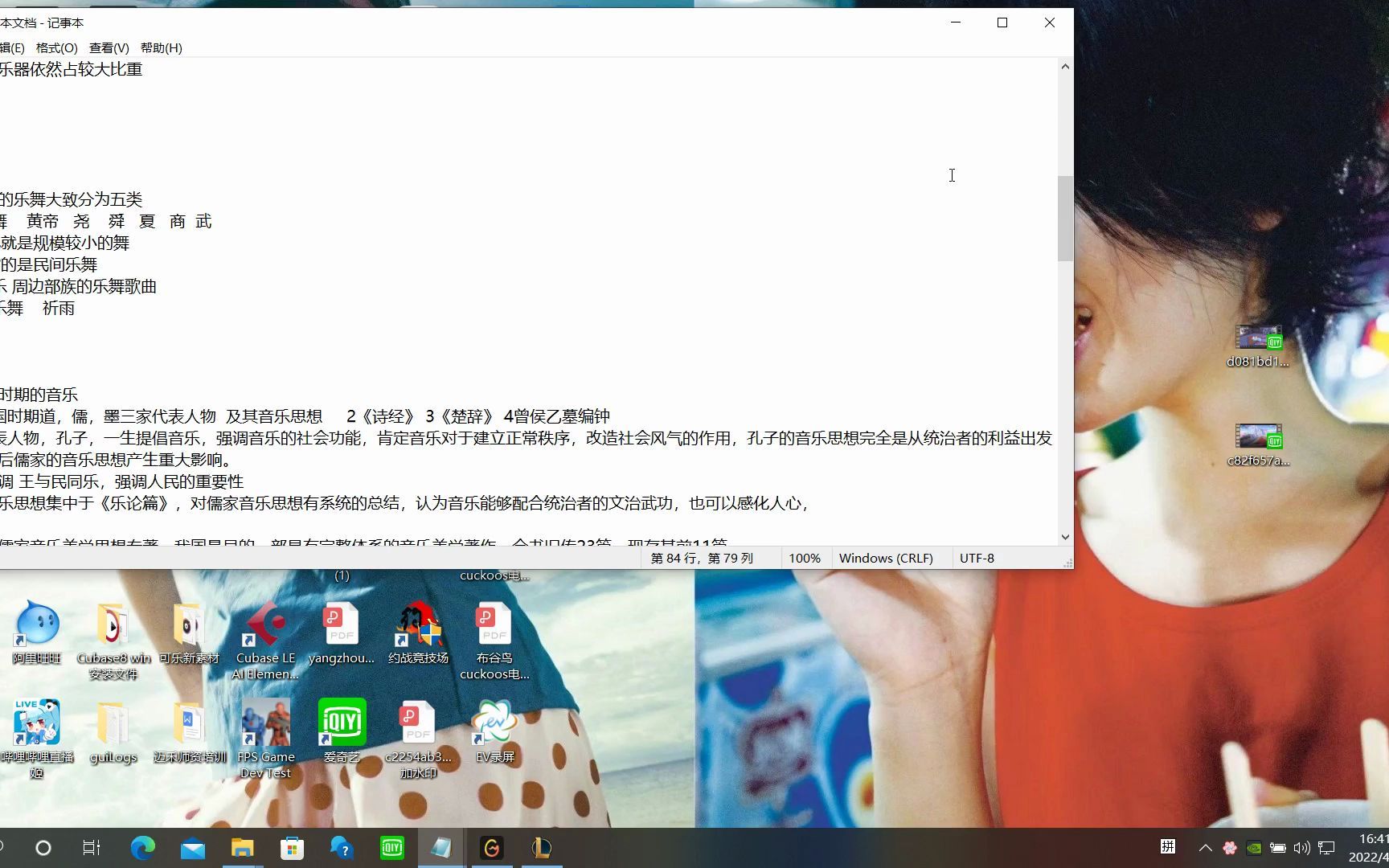1389x868 pixels.
Task: Select the guiLogs folder icon
Action: [x=113, y=732]
